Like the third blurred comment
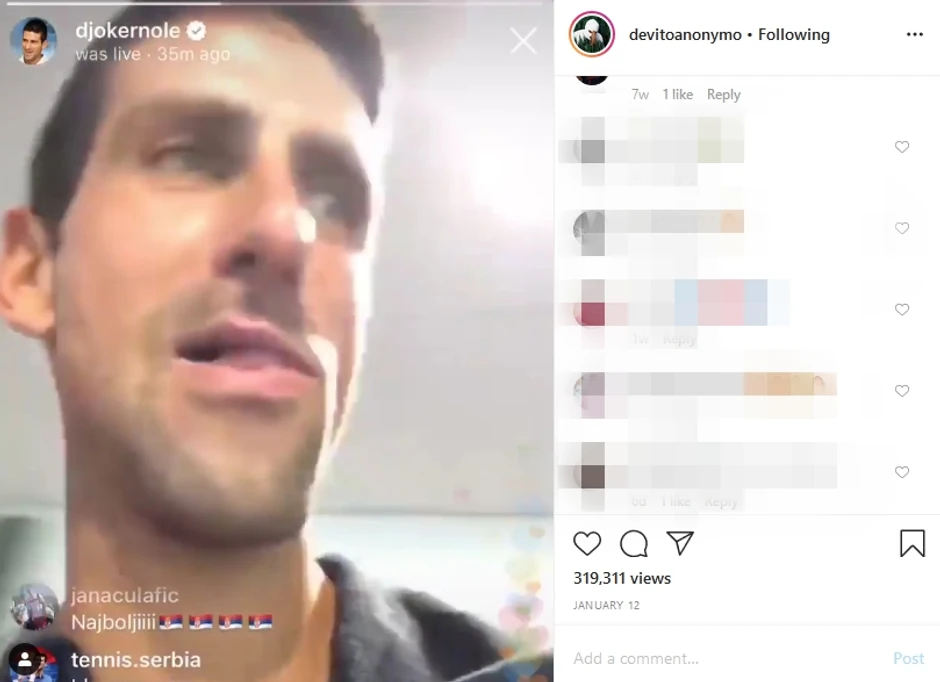Viewport: 940px width, 682px height. click(x=902, y=309)
